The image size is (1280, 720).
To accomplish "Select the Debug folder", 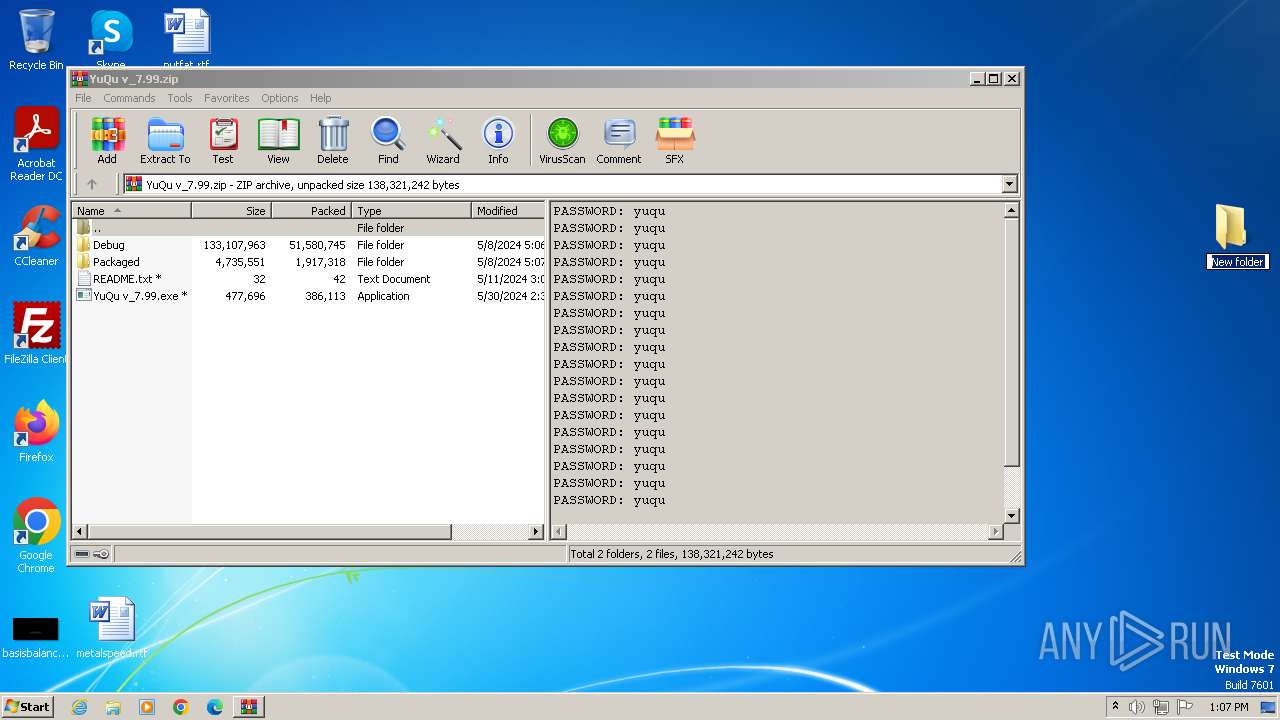I will click(310, 245).
